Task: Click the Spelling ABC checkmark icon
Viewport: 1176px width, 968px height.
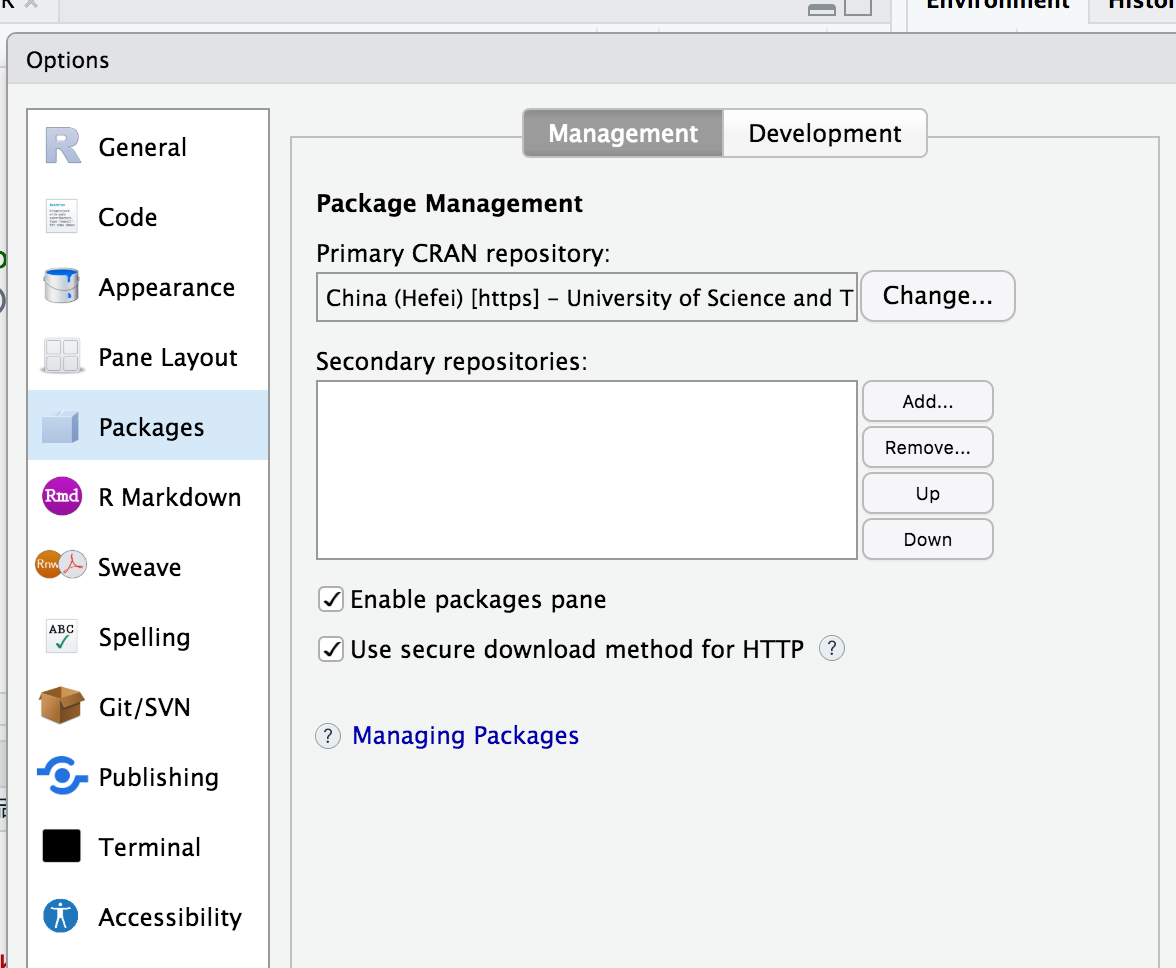Action: 62,637
